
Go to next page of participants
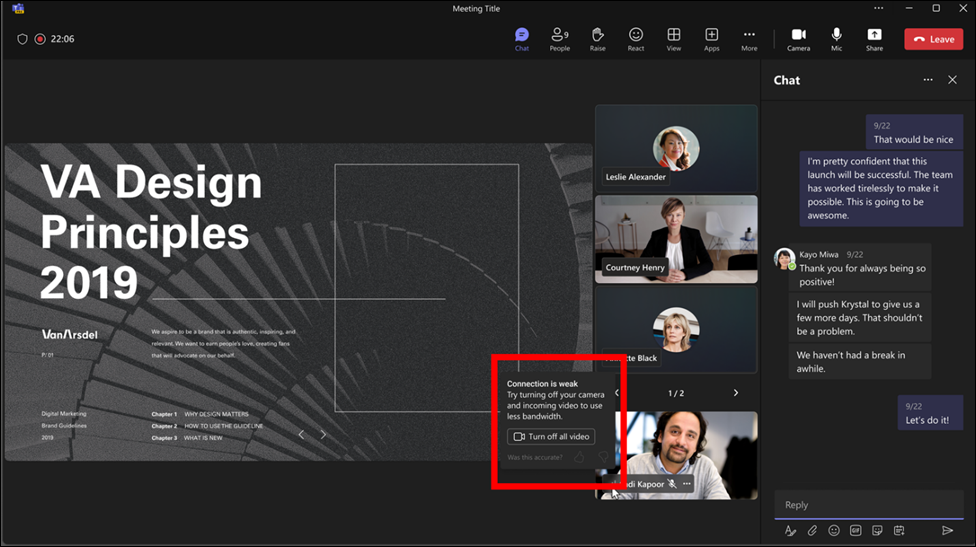pyautogui.click(x=736, y=393)
